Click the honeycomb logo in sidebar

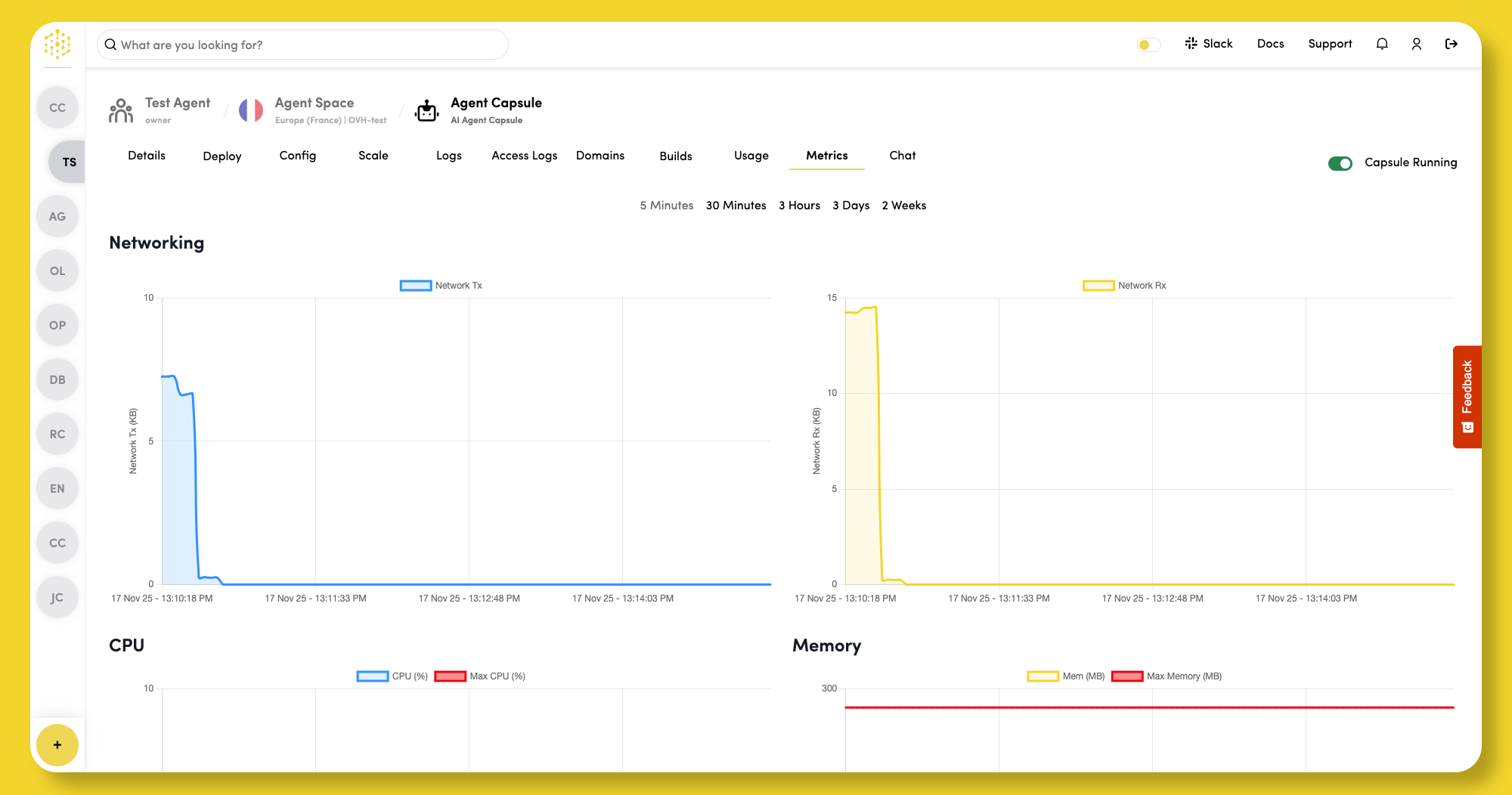click(57, 45)
